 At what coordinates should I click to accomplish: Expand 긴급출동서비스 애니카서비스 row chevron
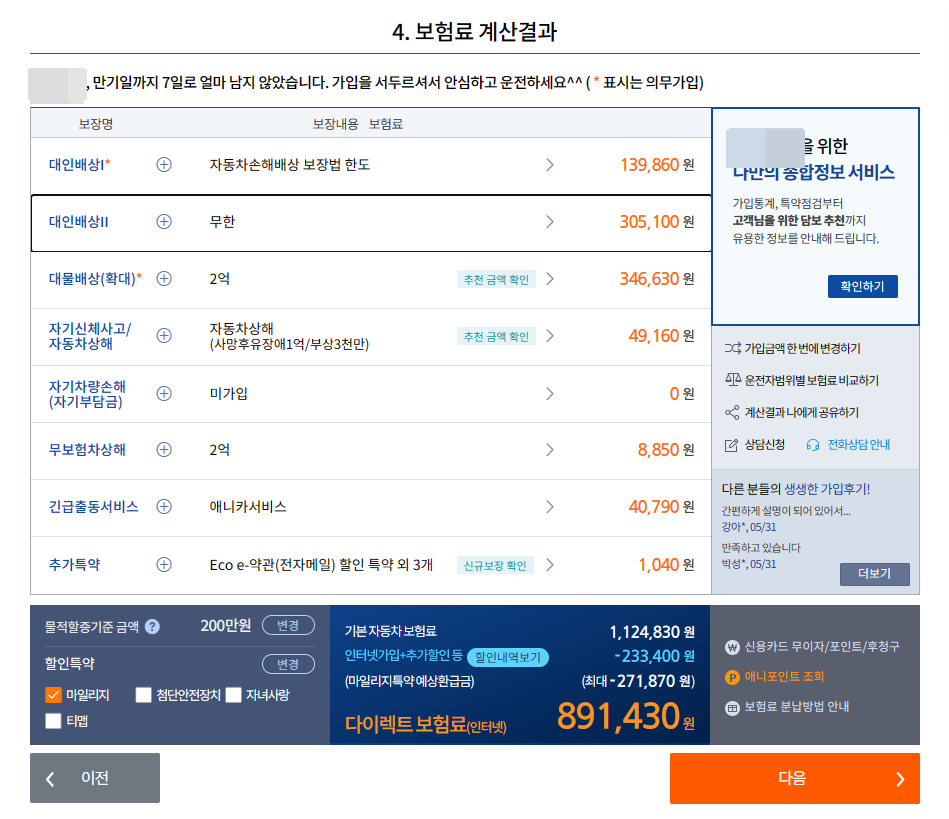[x=550, y=506]
